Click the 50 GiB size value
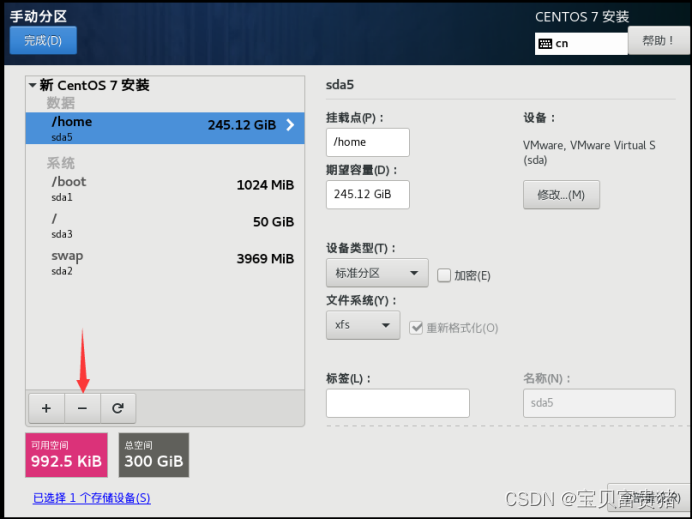Viewport: 692px width, 519px height. coord(274,222)
